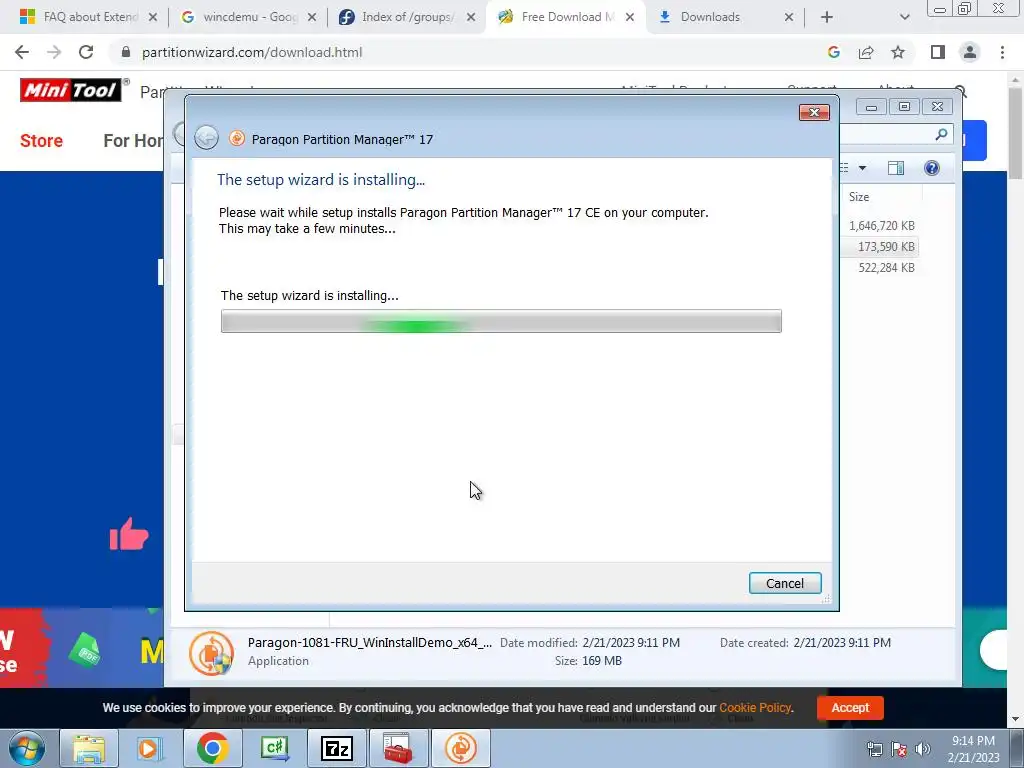Click the installation progress bar

501,321
